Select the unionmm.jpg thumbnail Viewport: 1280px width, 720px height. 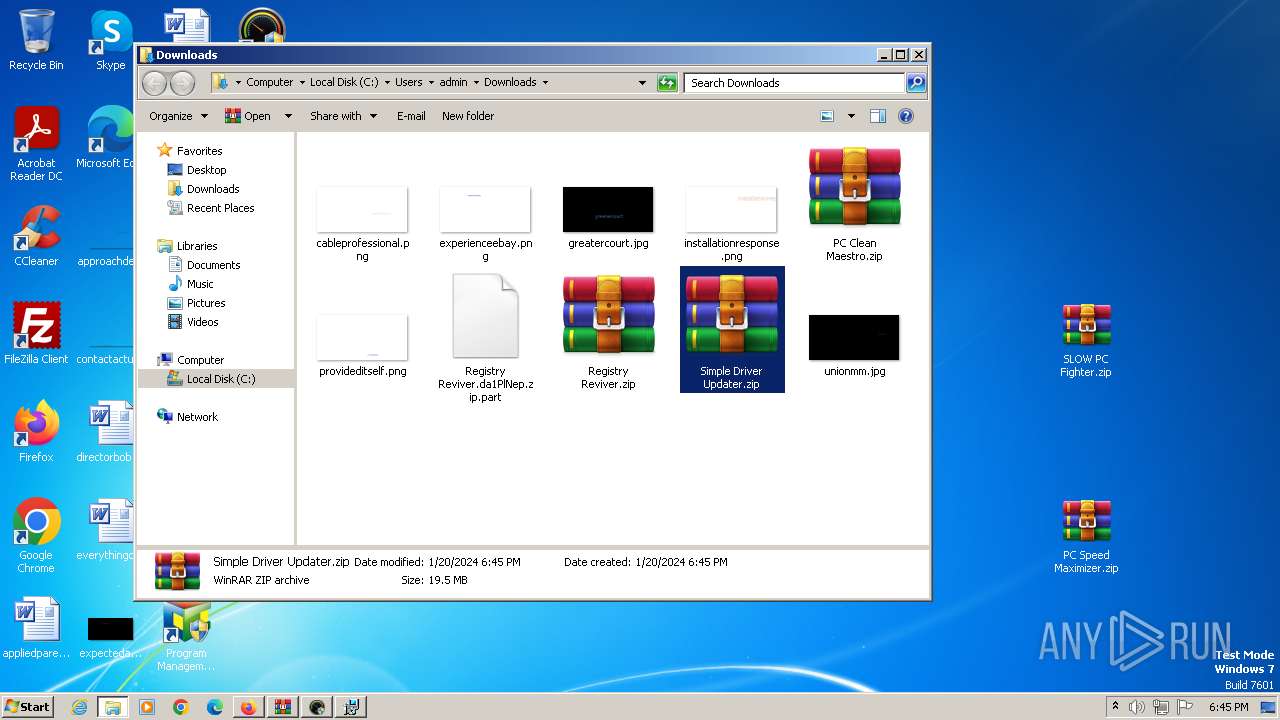tap(854, 345)
